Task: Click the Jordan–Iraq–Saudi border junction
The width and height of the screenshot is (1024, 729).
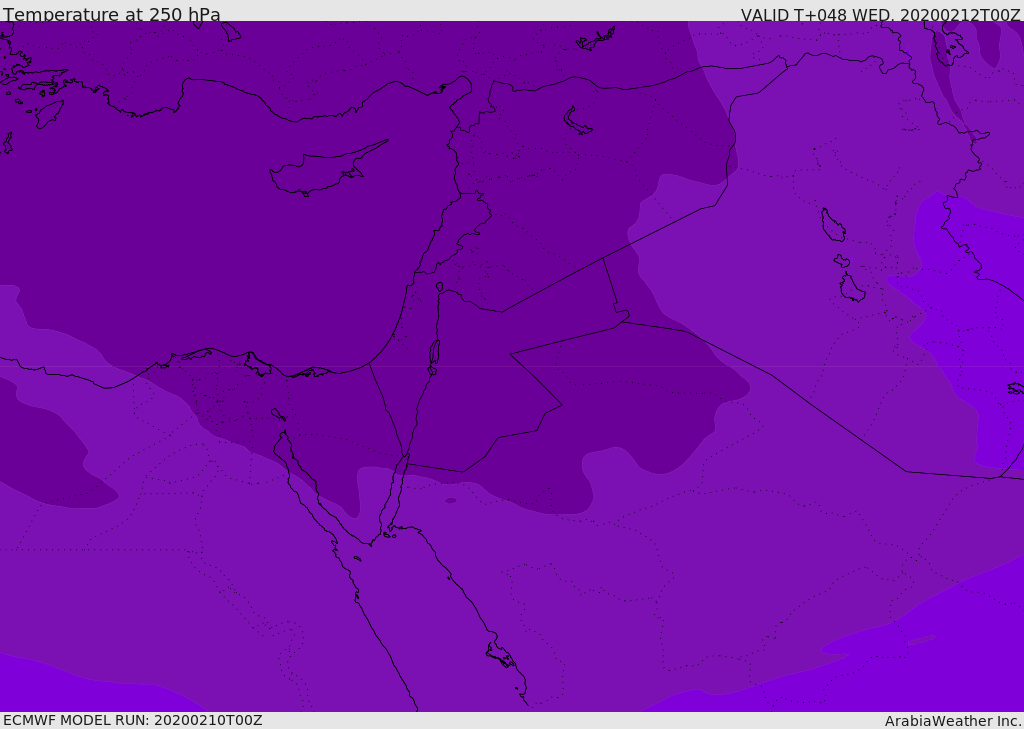Action: pyautogui.click(x=622, y=321)
